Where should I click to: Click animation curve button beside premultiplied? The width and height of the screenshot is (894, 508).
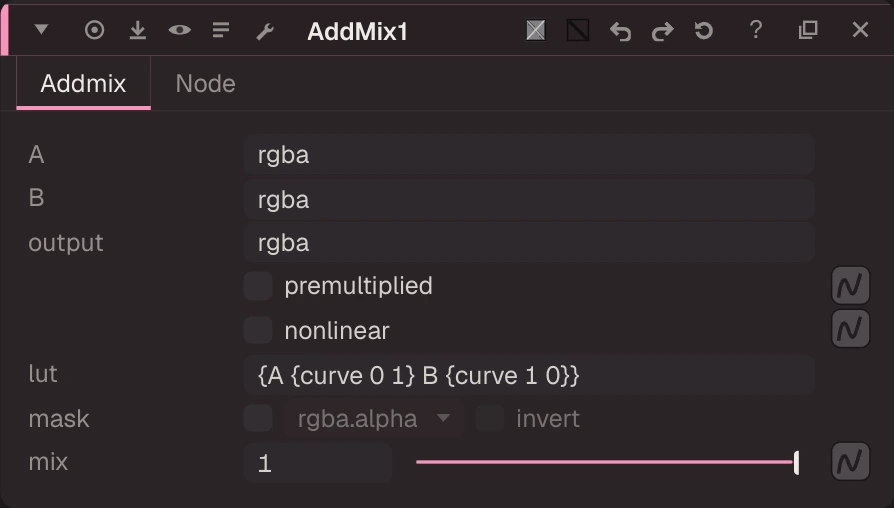click(x=850, y=285)
